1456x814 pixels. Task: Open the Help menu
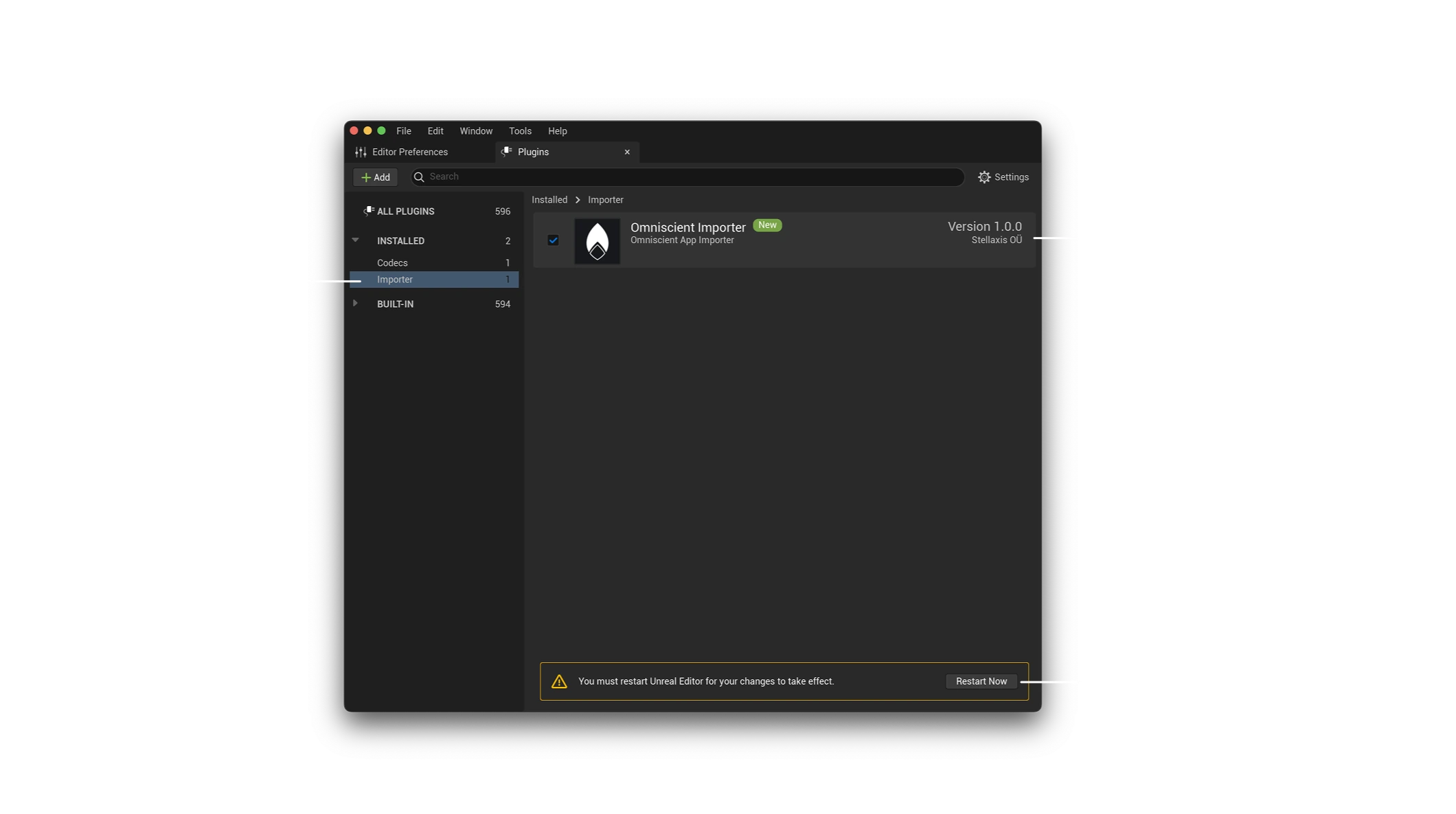coord(558,131)
